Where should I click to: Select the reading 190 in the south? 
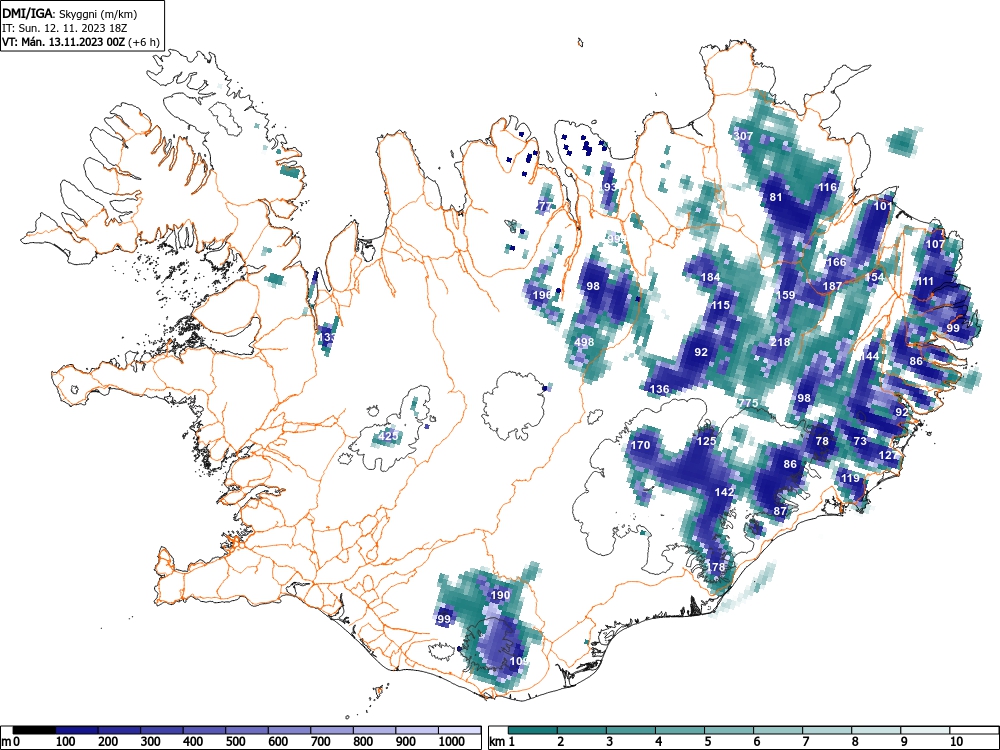click(500, 595)
